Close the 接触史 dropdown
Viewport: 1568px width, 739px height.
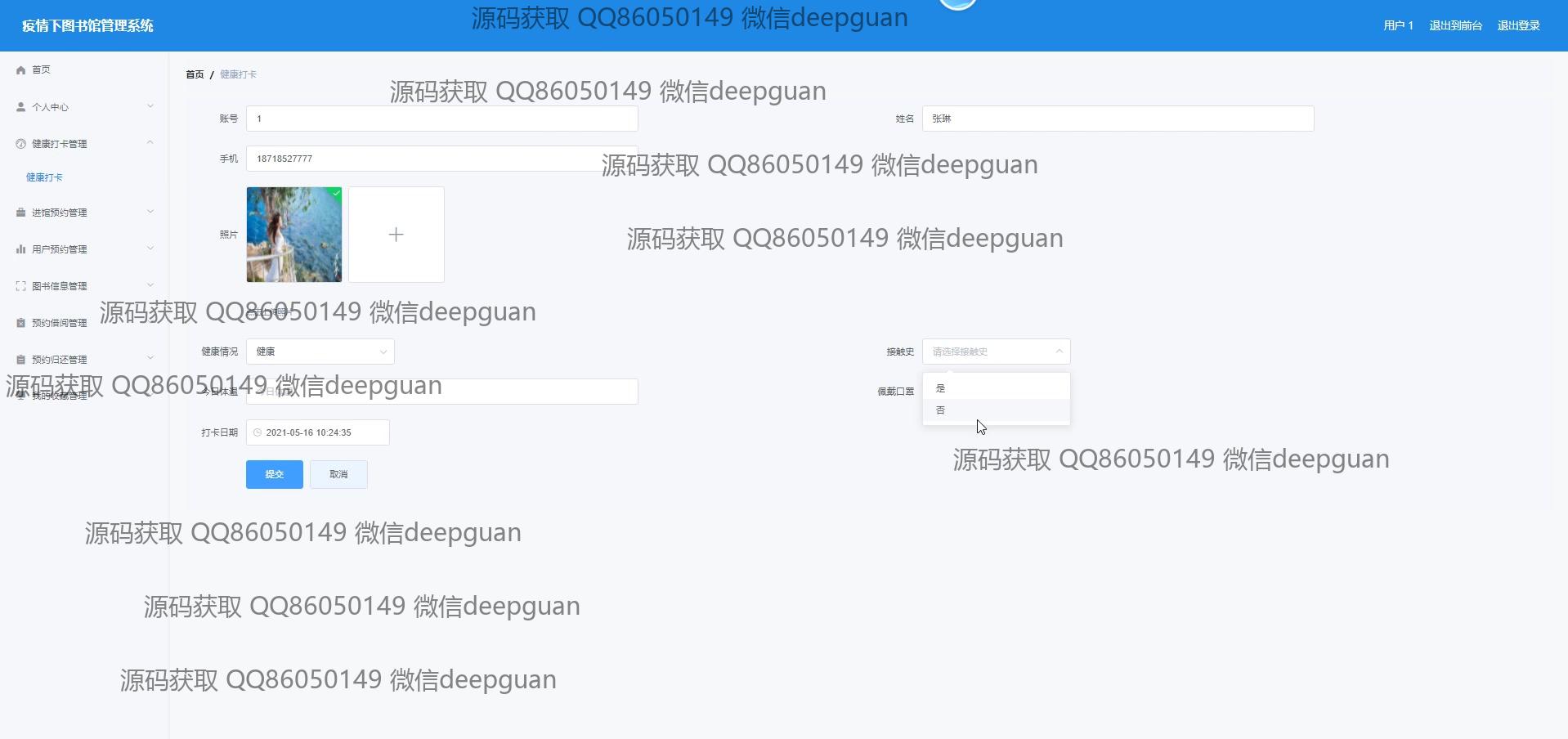[997, 352]
